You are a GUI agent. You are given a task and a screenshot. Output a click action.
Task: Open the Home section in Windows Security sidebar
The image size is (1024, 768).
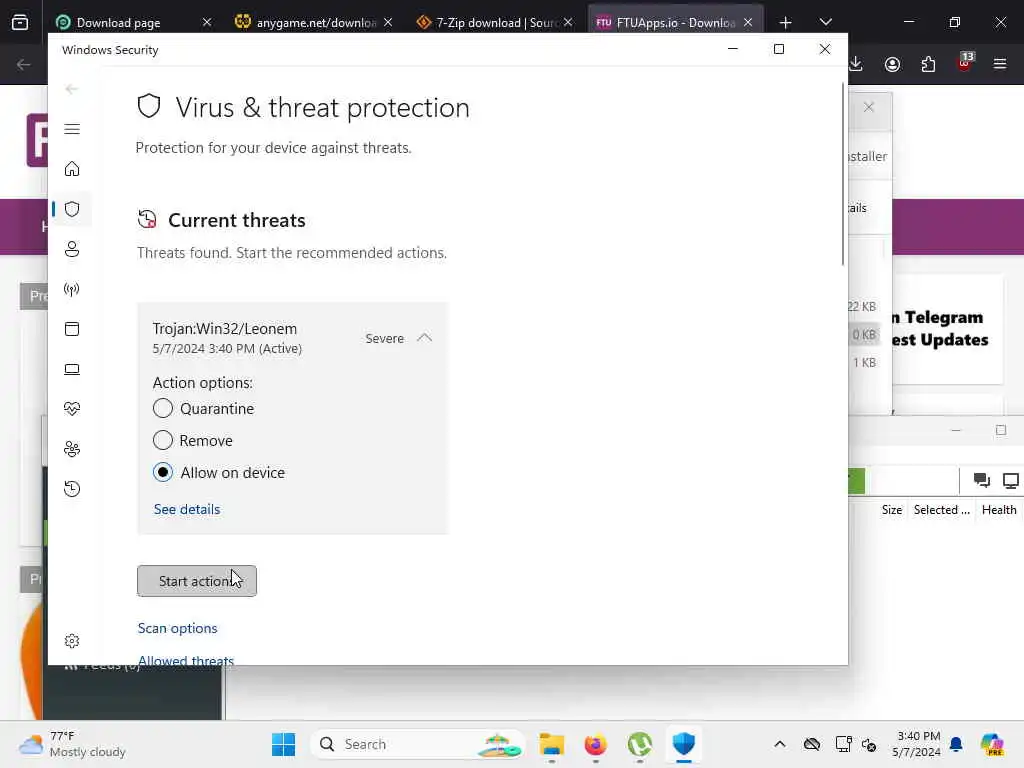pyautogui.click(x=72, y=169)
